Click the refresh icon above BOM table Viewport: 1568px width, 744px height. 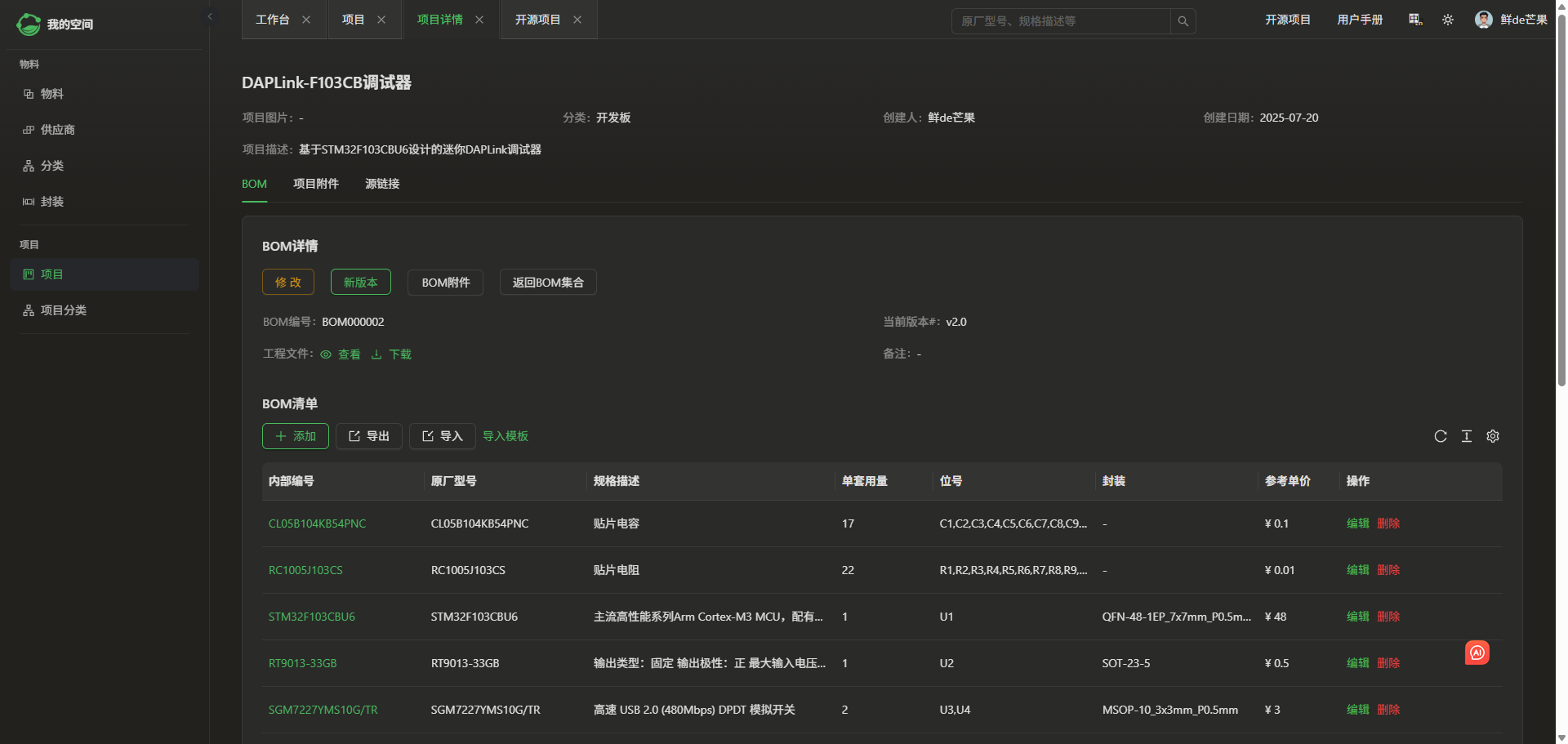pyautogui.click(x=1441, y=436)
